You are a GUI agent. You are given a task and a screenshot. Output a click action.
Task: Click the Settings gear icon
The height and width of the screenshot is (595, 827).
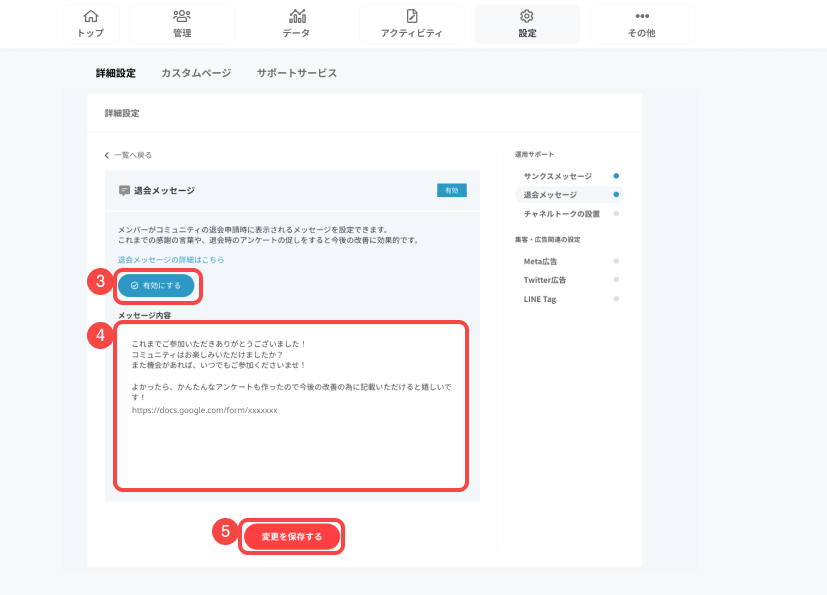pos(527,16)
